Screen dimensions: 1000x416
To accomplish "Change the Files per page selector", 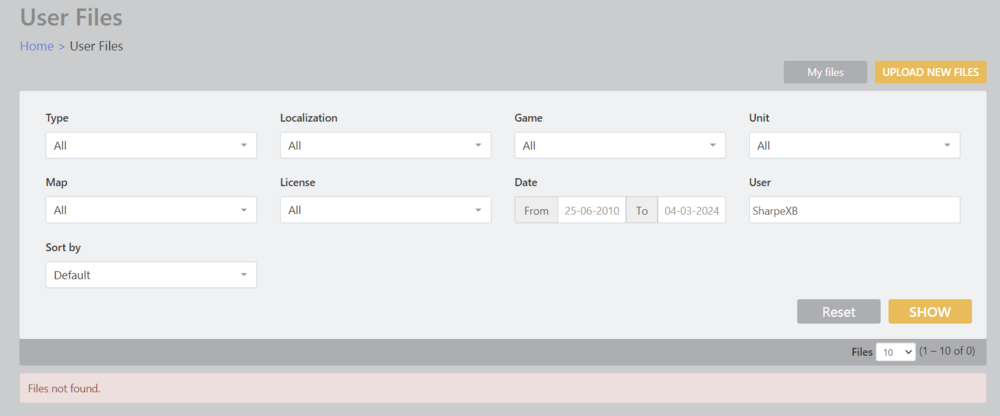I will point(895,352).
